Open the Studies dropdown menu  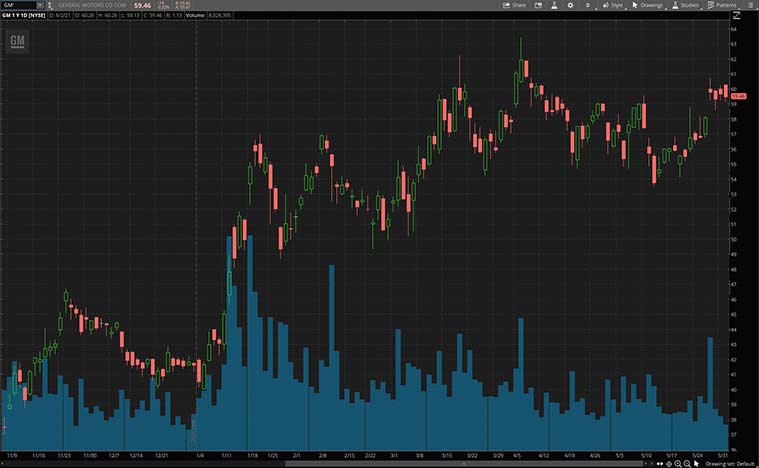pos(685,5)
